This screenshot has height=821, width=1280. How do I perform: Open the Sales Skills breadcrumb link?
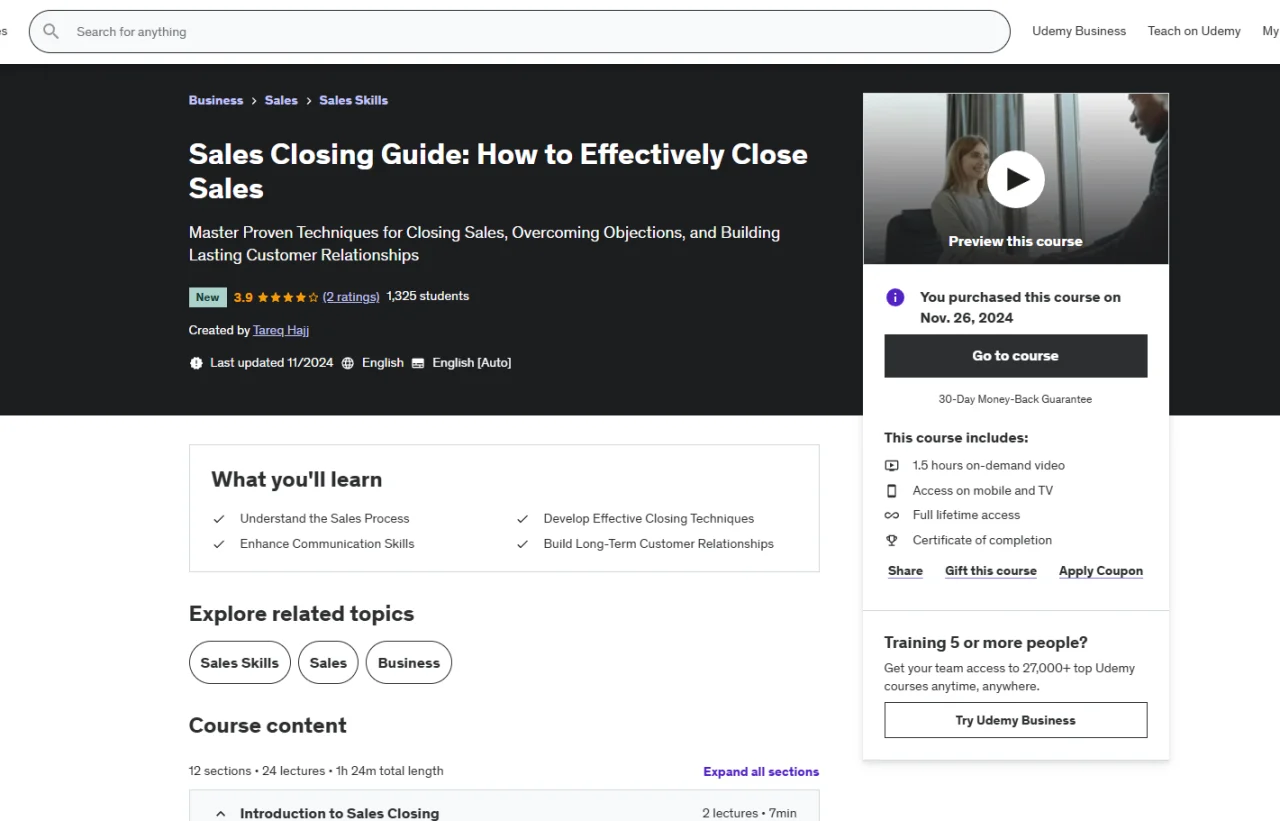tap(353, 100)
